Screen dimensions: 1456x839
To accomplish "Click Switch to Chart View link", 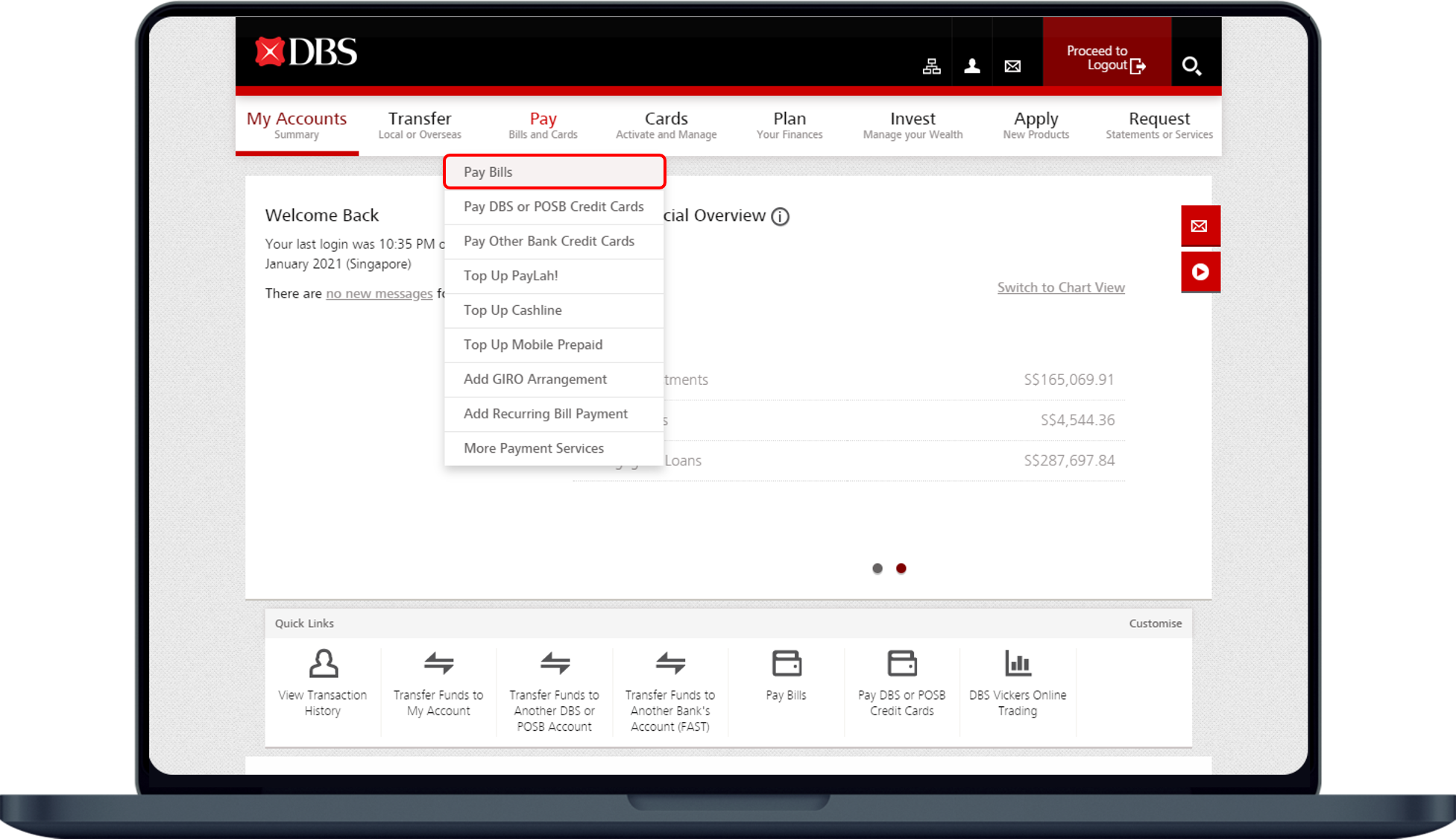I will pyautogui.click(x=1061, y=288).
